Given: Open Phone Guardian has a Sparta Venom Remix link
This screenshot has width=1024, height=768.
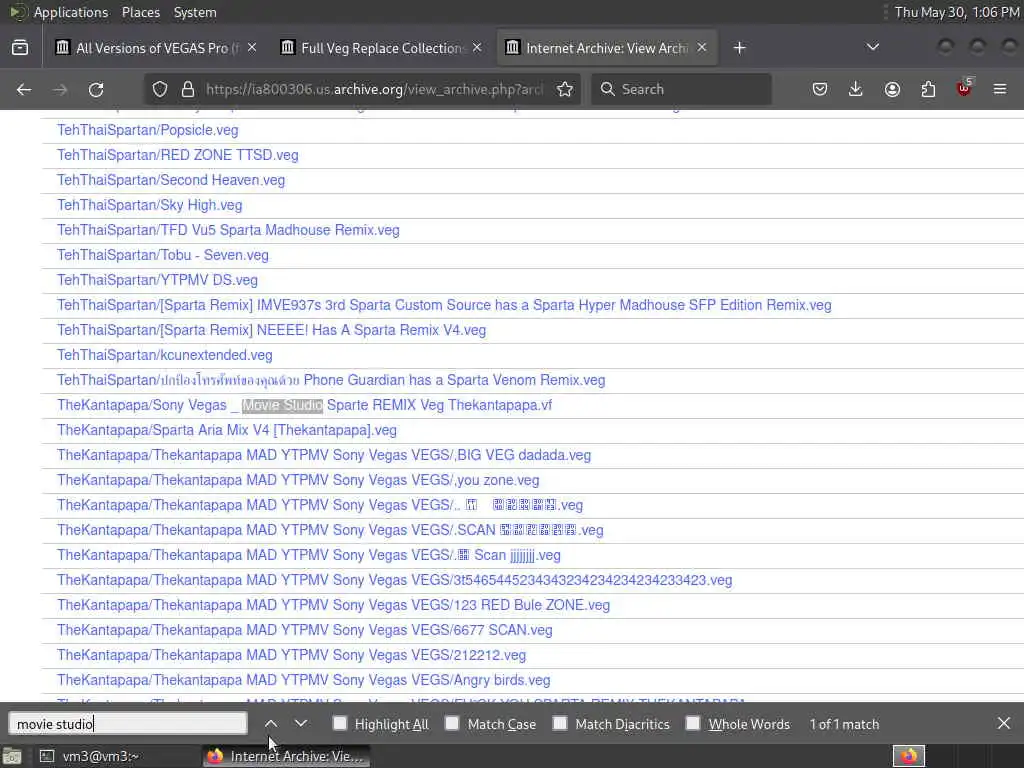Looking at the screenshot, I should pos(331,380).
